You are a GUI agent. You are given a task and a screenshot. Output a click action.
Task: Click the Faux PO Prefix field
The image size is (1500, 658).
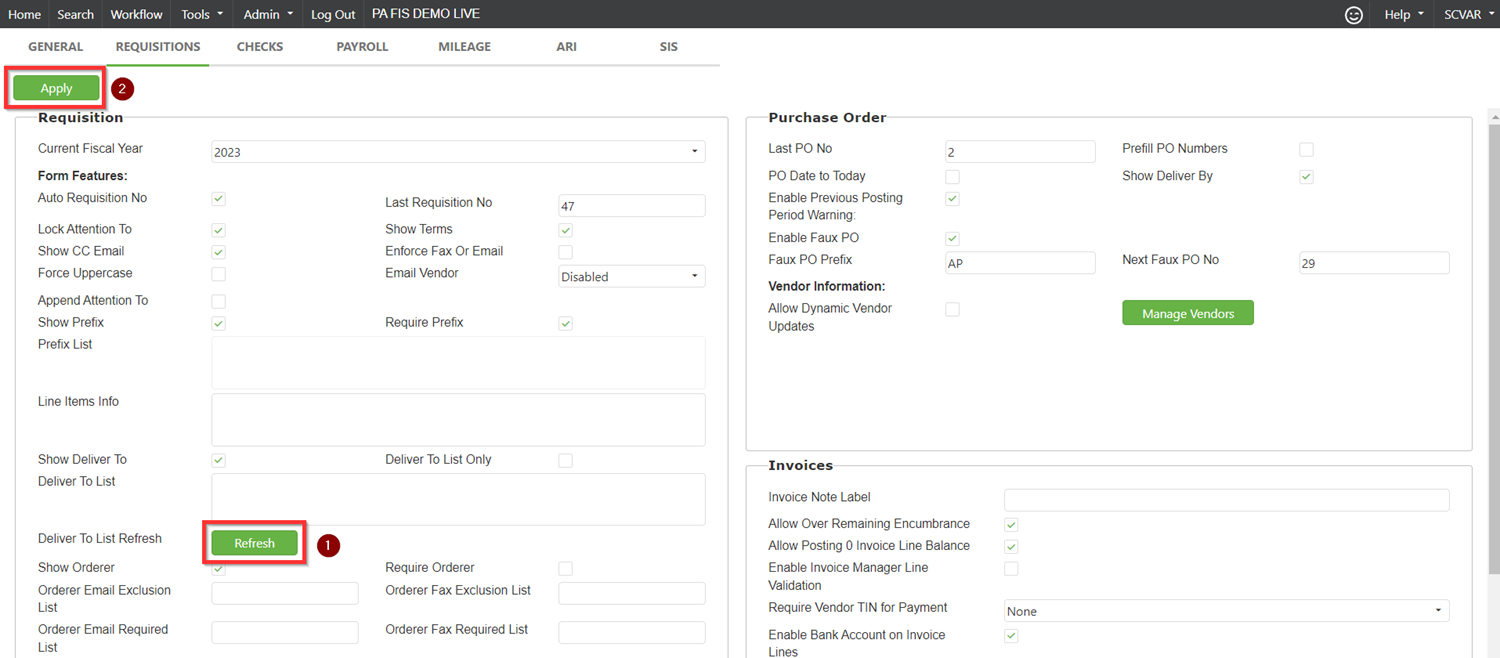pos(1019,263)
